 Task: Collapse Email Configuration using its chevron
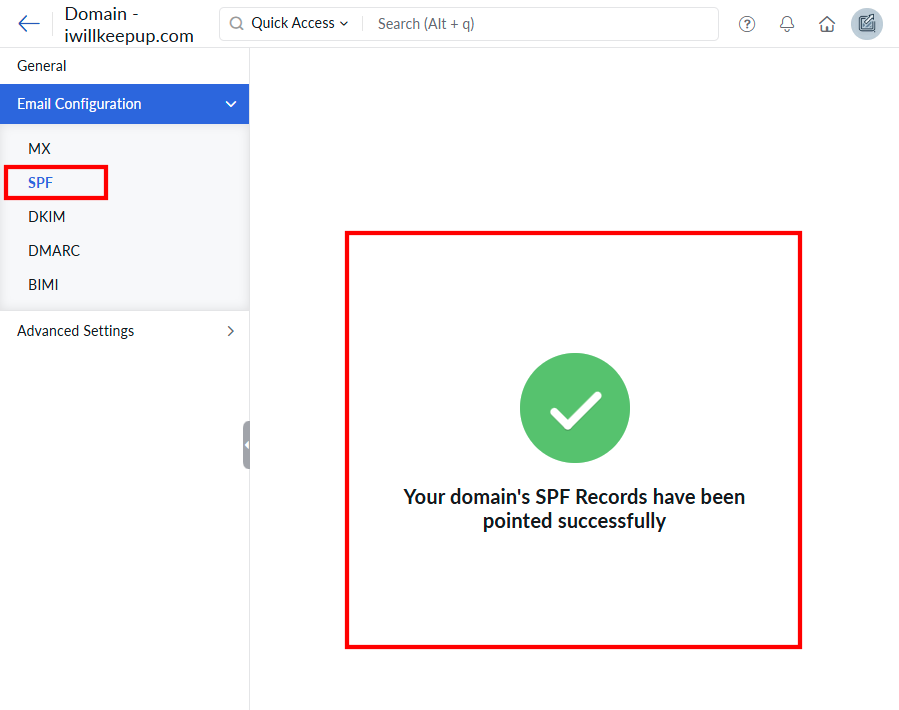(x=231, y=104)
